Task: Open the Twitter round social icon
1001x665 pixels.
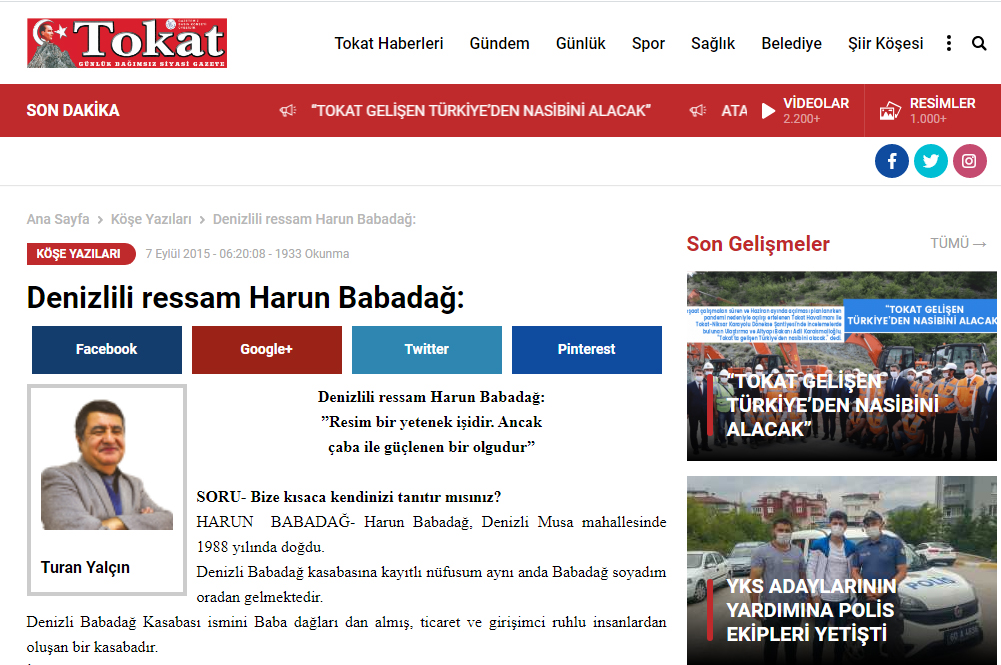Action: click(x=930, y=161)
